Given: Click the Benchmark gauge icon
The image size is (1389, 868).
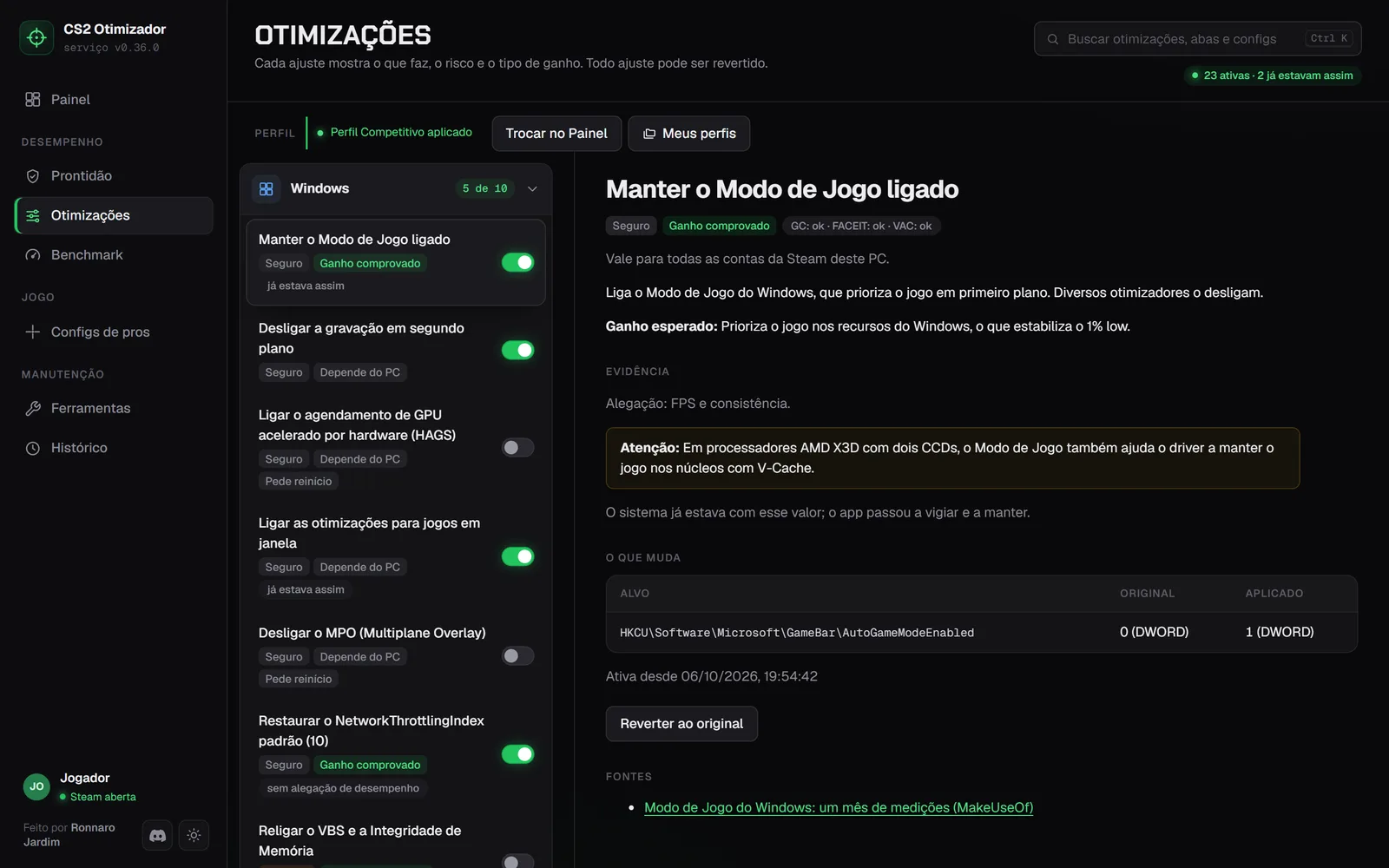Looking at the screenshot, I should coord(33,255).
